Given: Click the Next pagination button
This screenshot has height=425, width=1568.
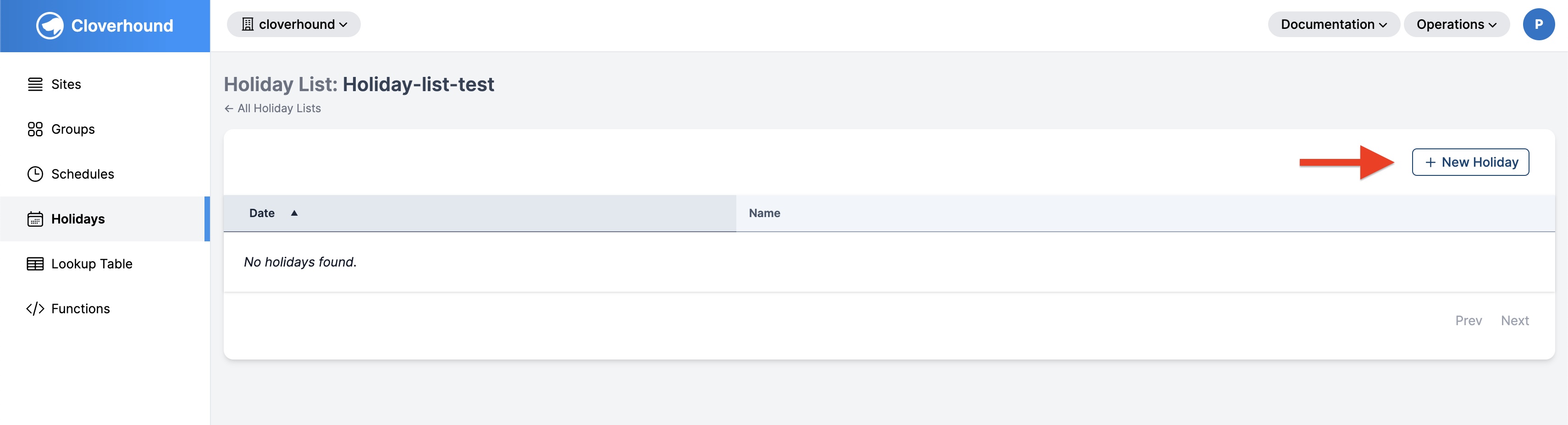Looking at the screenshot, I should point(1514,321).
